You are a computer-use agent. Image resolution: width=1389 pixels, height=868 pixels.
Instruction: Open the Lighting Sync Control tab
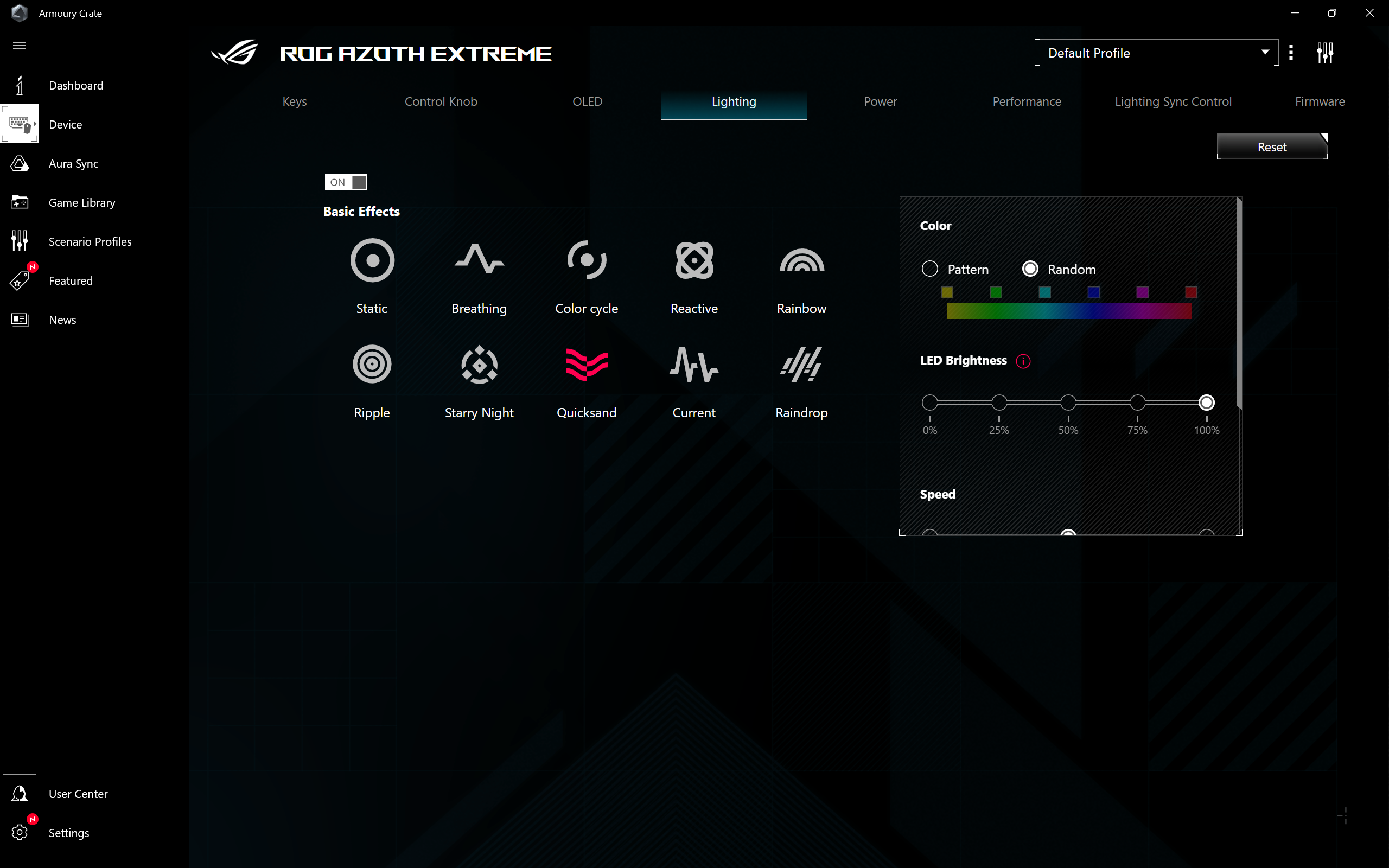click(1173, 101)
